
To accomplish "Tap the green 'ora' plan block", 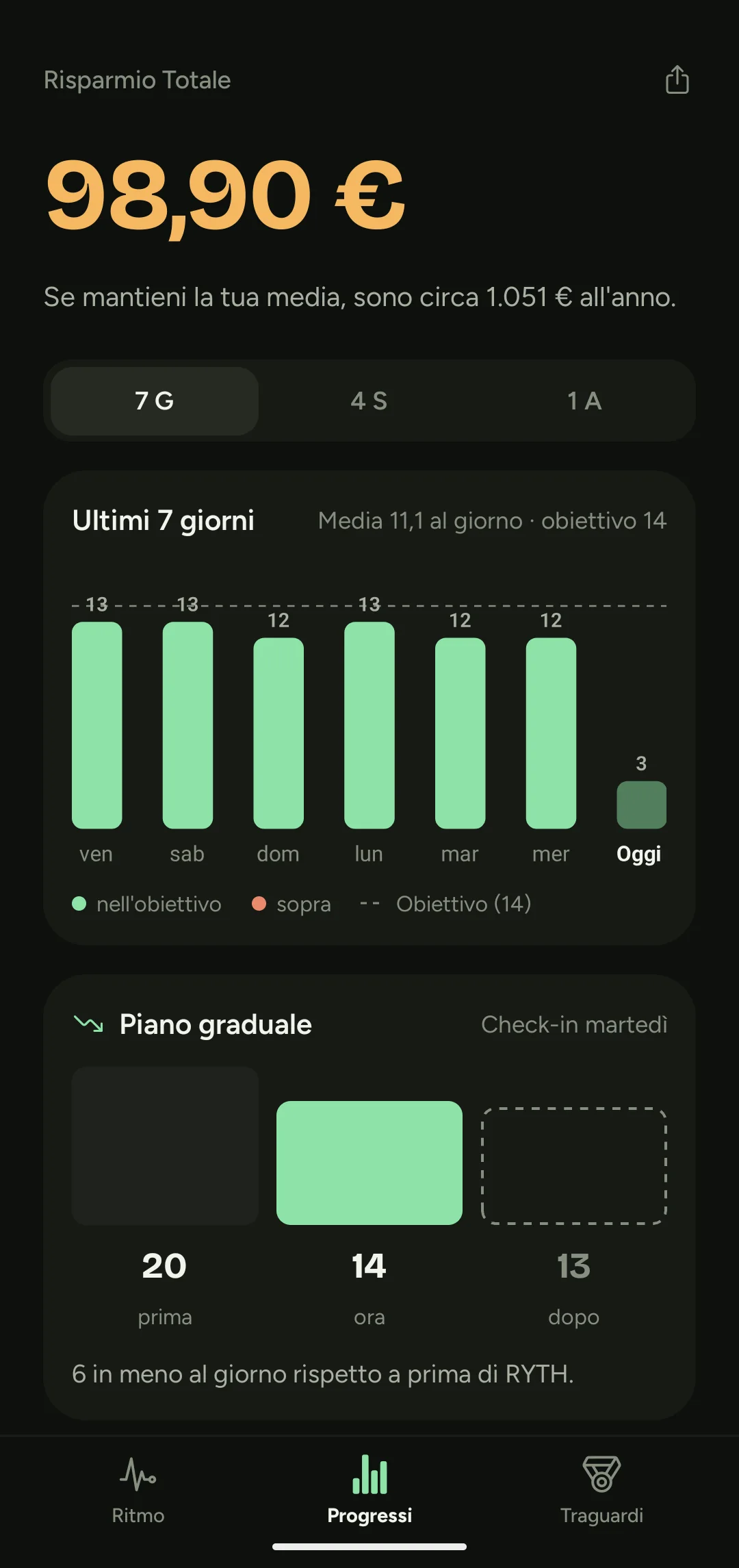I will pyautogui.click(x=369, y=1163).
